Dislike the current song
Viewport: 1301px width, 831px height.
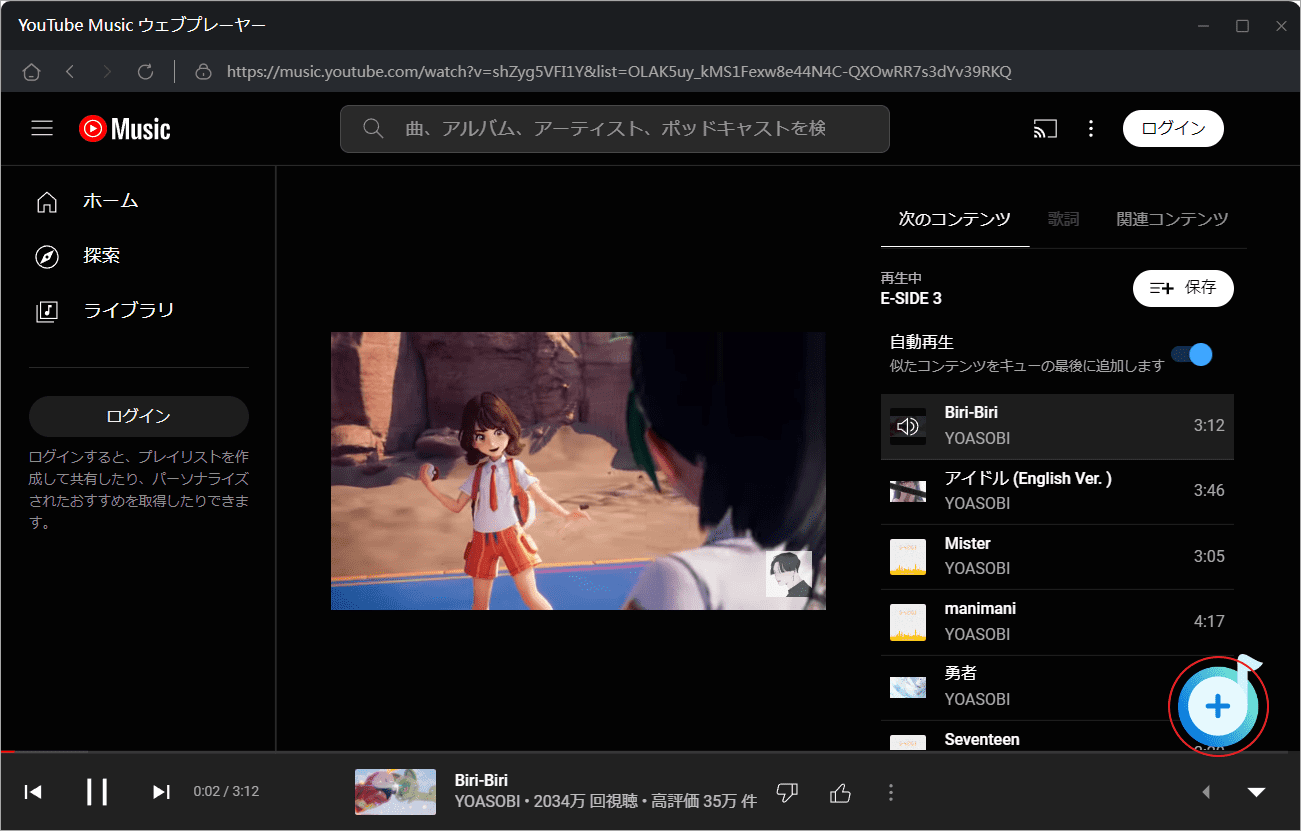(x=788, y=793)
